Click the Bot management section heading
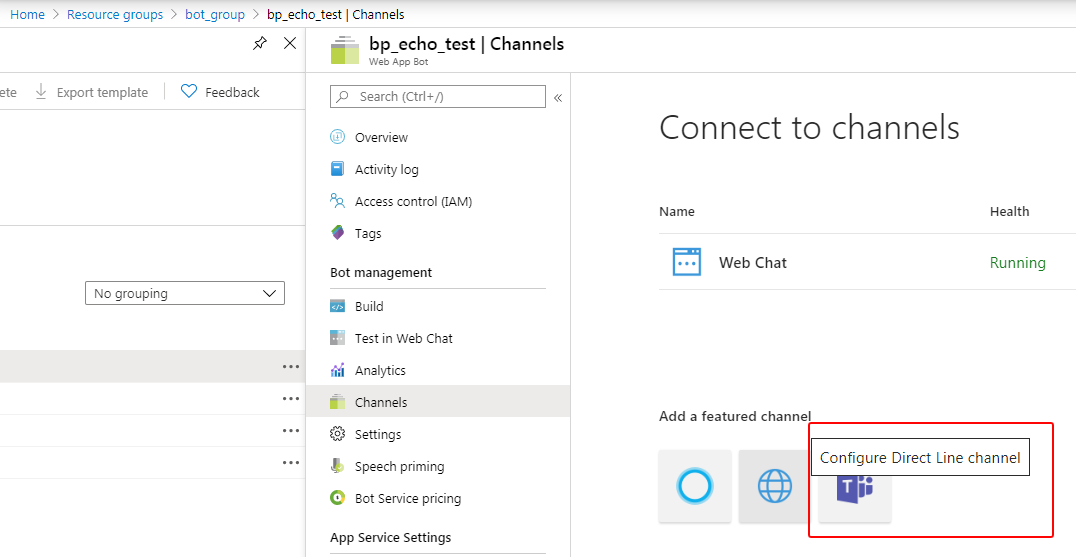1076x557 pixels. (381, 272)
